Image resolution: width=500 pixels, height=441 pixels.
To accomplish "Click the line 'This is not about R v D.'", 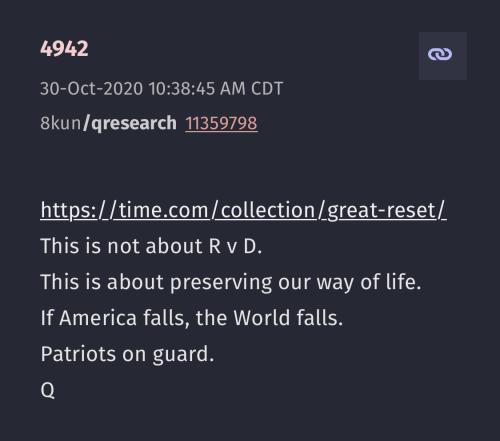I will (151, 246).
